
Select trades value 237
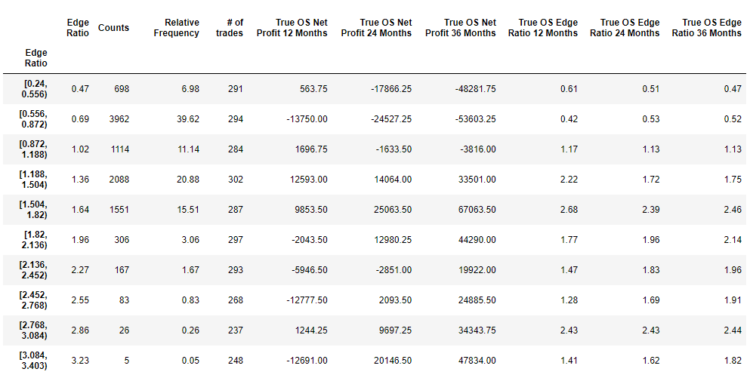point(235,330)
